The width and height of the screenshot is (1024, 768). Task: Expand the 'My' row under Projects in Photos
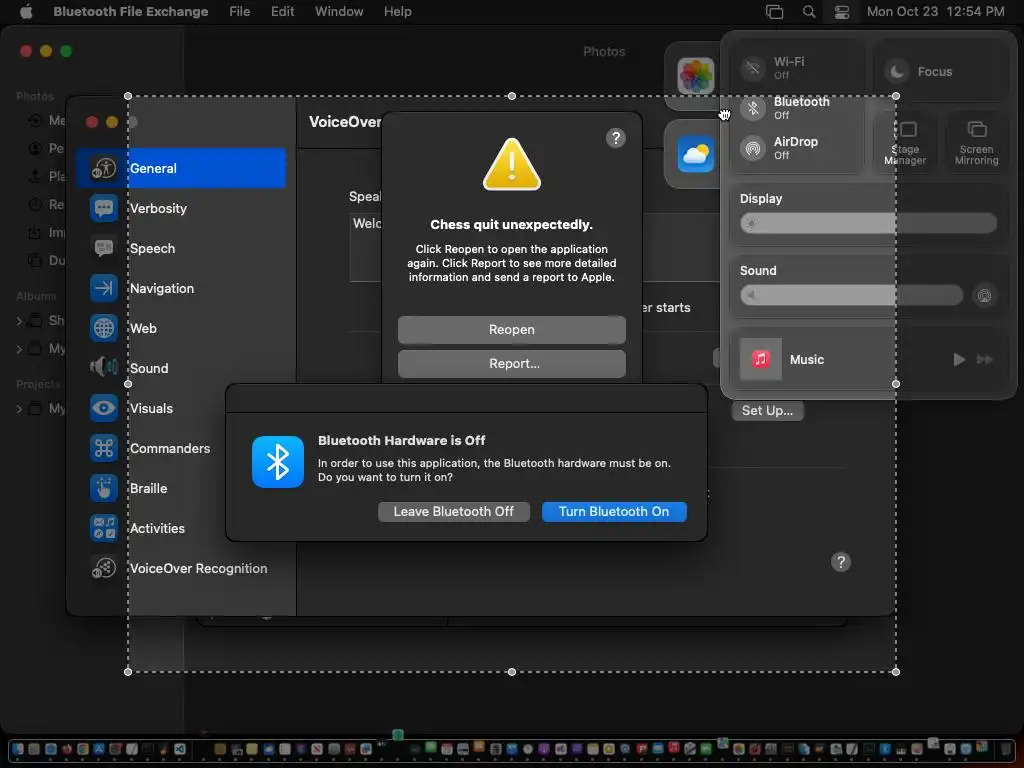(19, 409)
